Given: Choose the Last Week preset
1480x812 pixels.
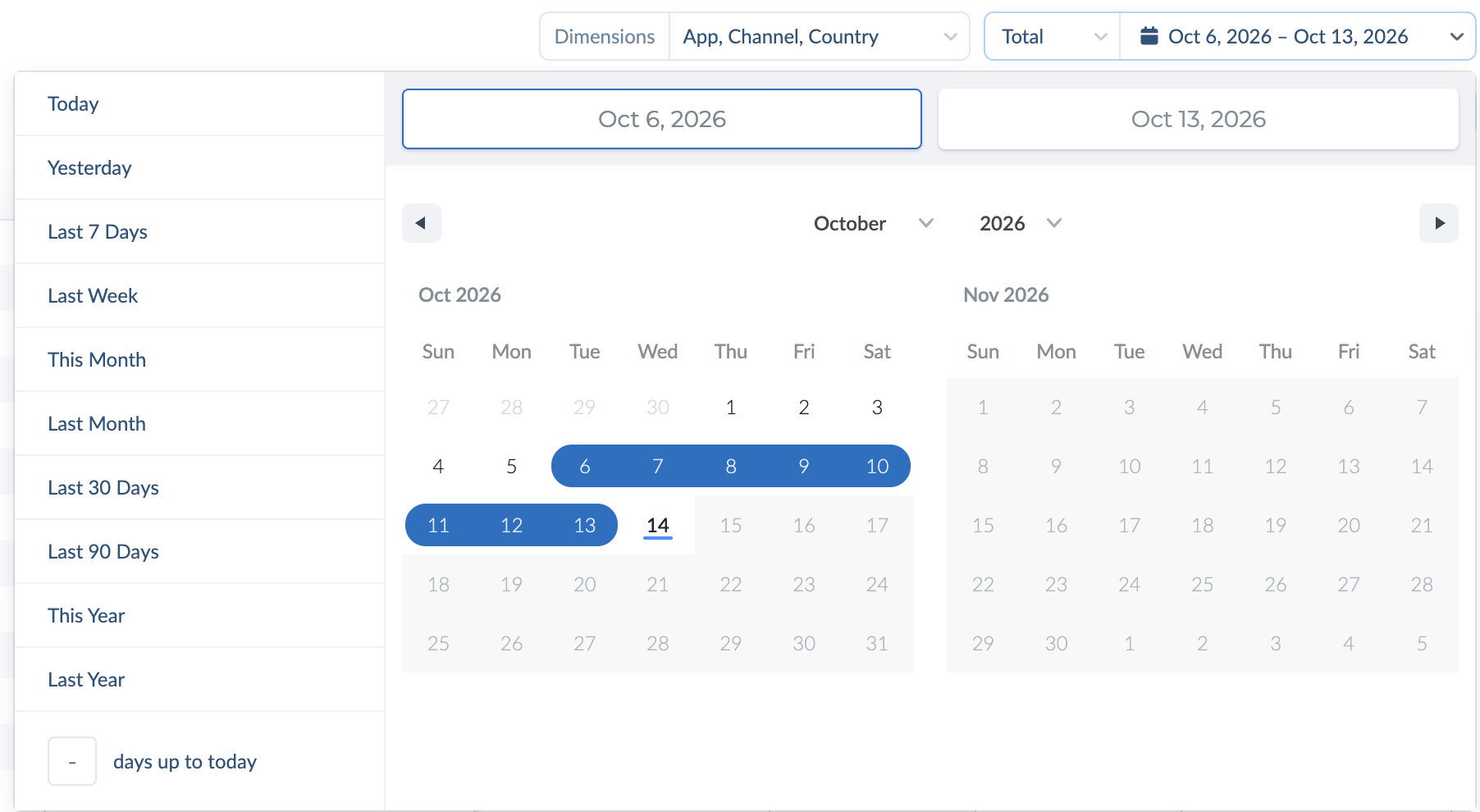Looking at the screenshot, I should point(199,295).
